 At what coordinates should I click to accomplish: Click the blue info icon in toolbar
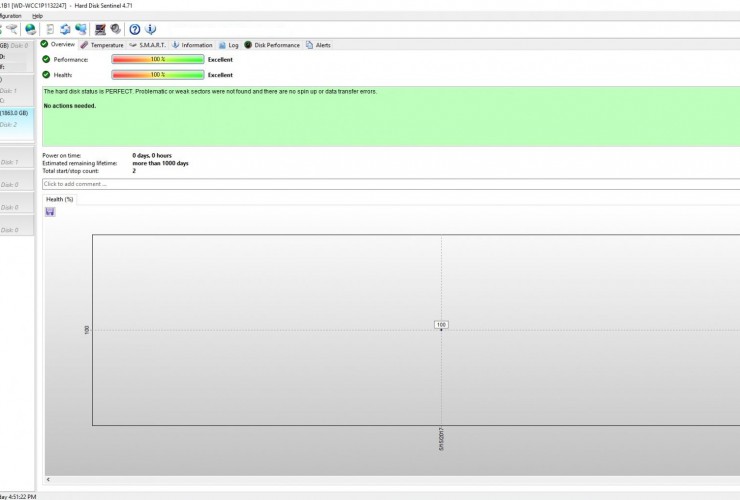[x=150, y=29]
